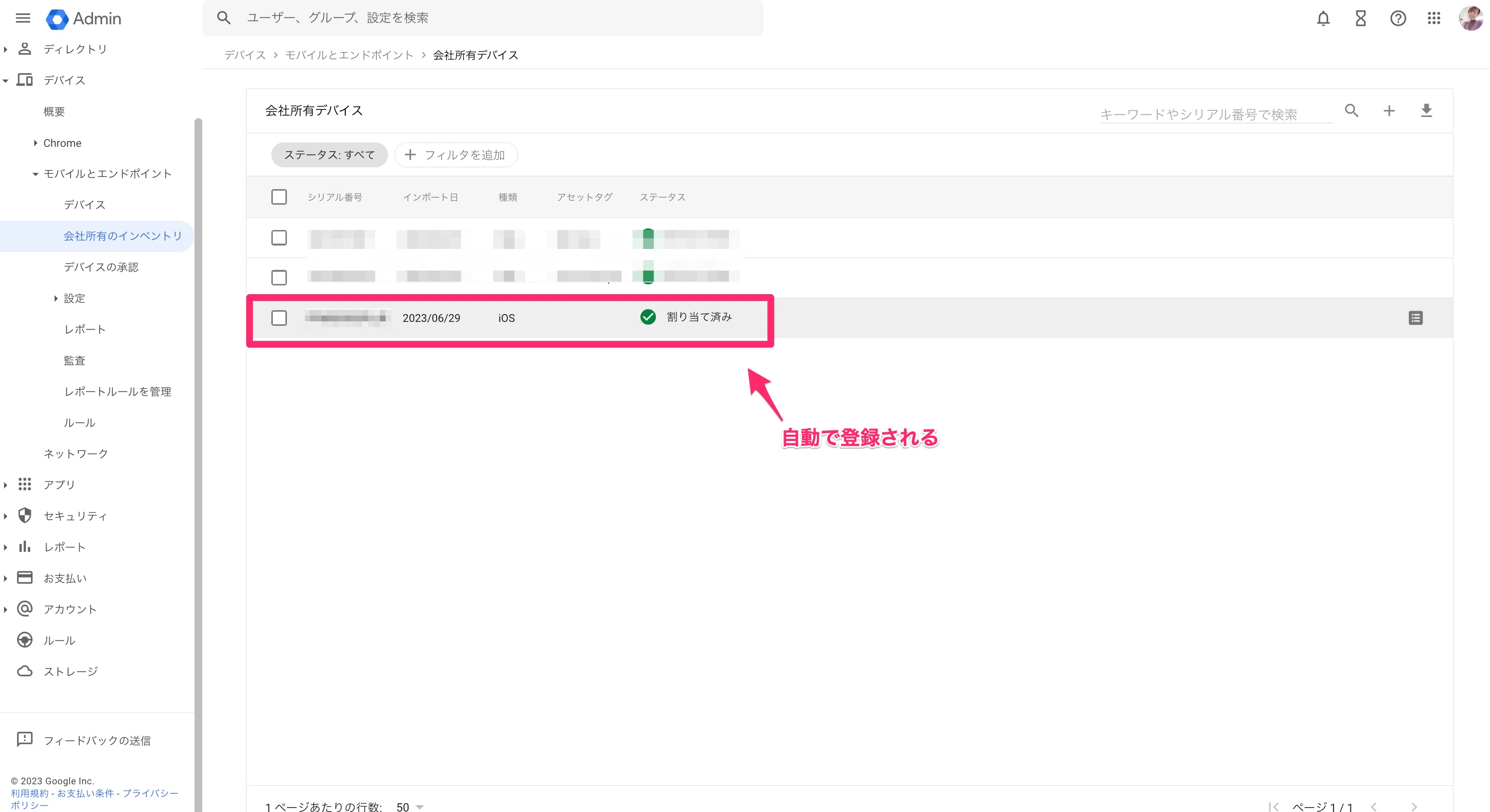
Task: Click the ステータス: すべて filter chip
Action: point(329,155)
